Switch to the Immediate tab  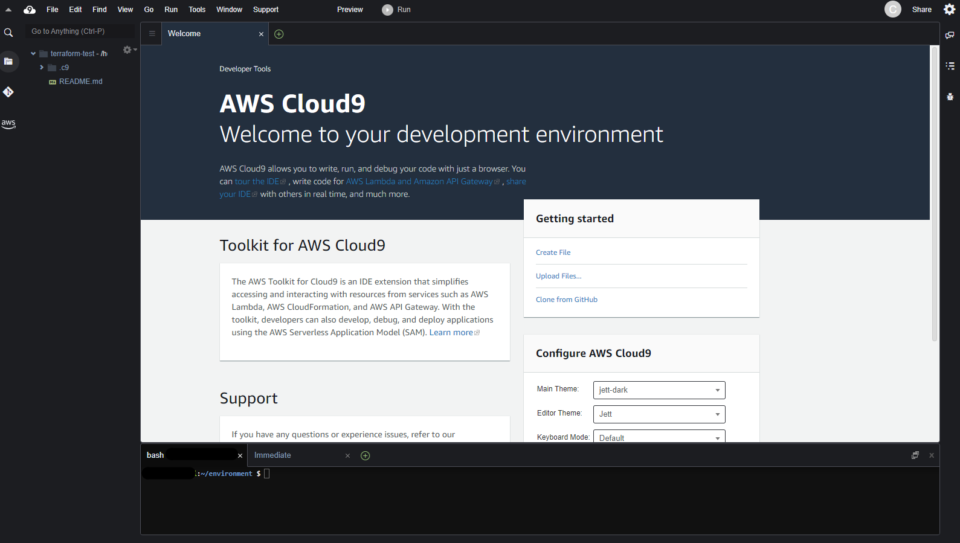(x=272, y=455)
